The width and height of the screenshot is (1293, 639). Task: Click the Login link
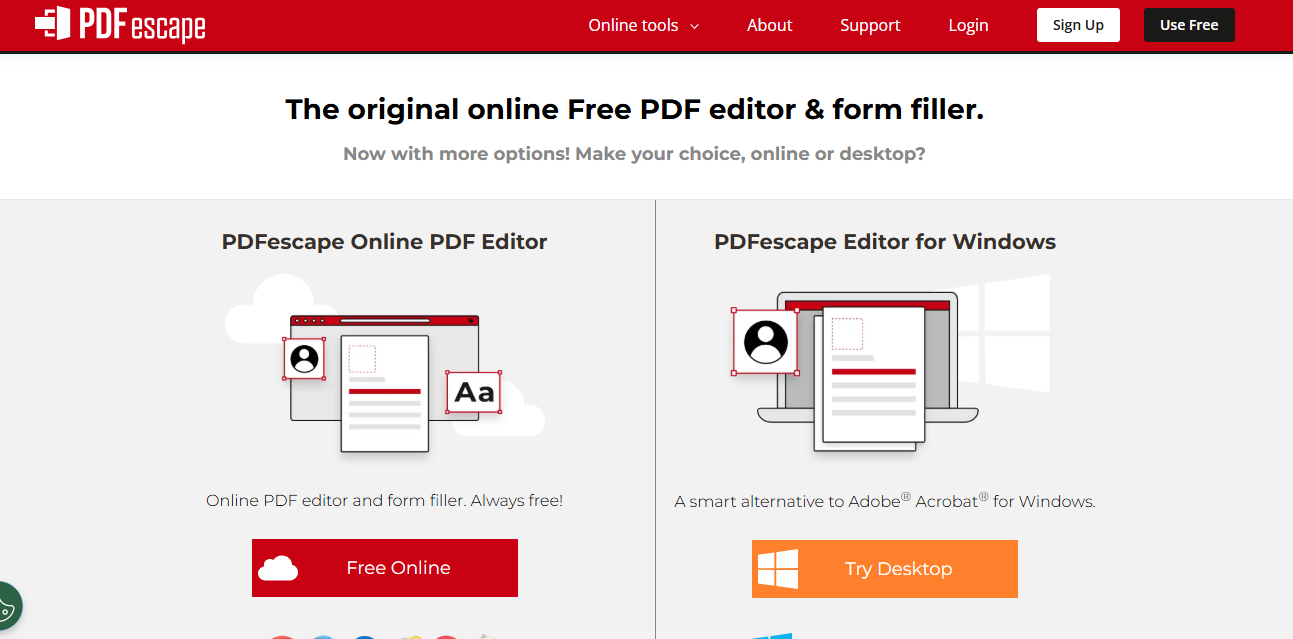point(968,25)
